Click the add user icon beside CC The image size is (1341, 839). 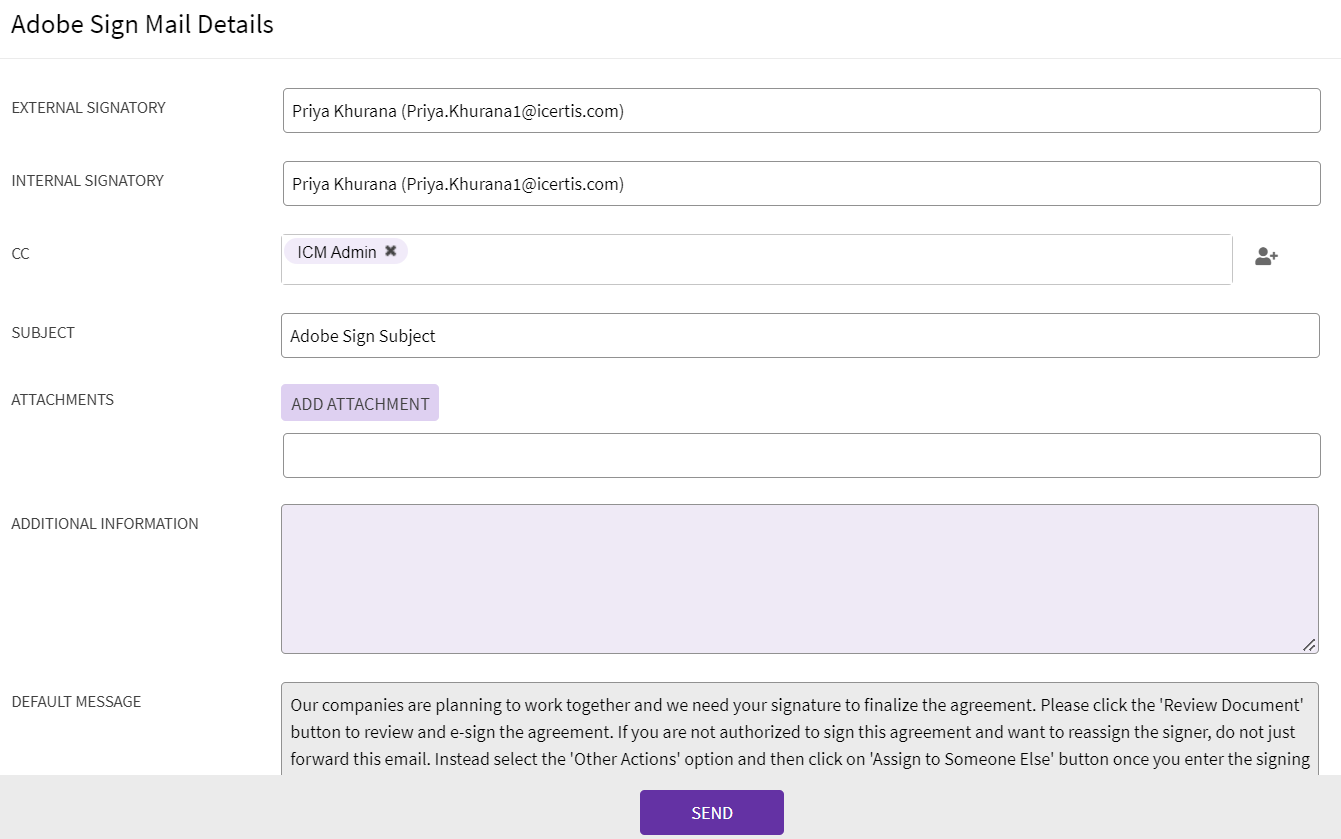pyautogui.click(x=1266, y=257)
